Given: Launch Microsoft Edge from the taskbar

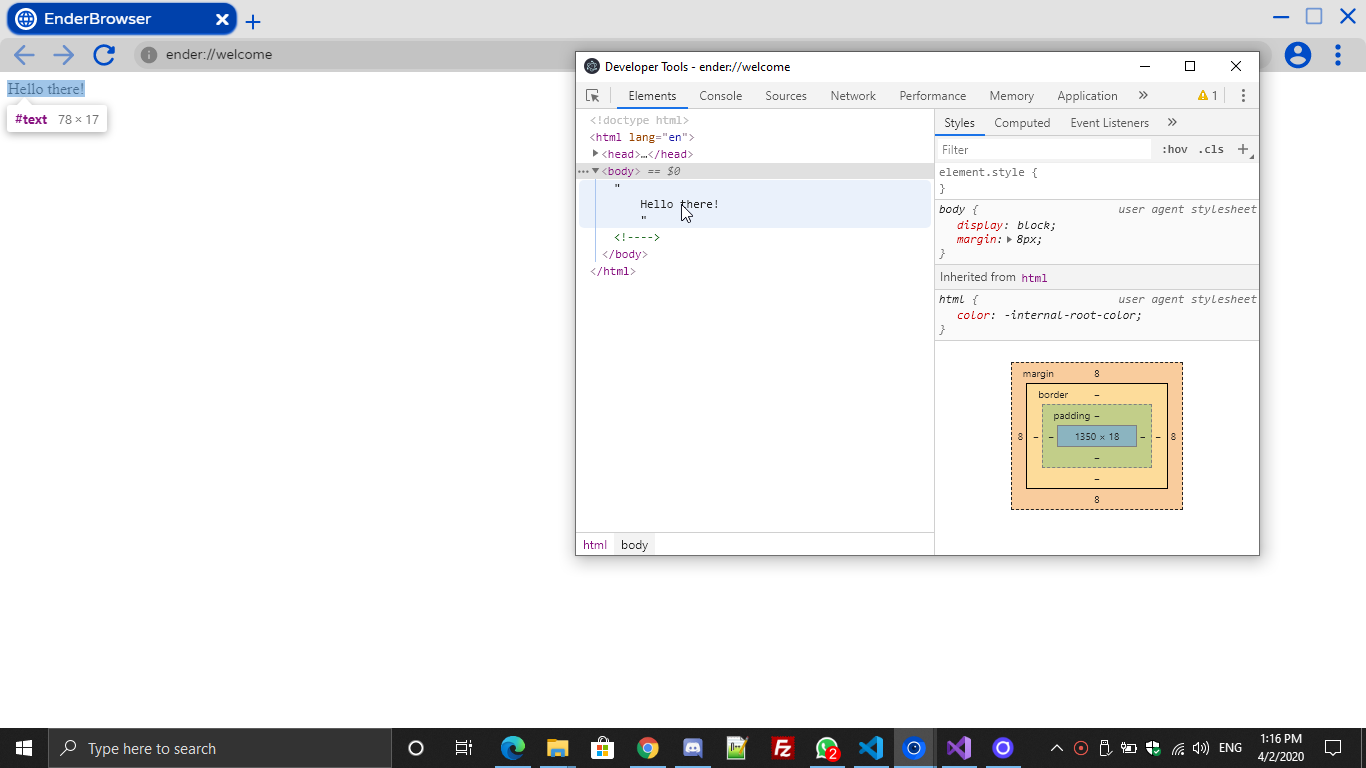Looking at the screenshot, I should (x=513, y=748).
